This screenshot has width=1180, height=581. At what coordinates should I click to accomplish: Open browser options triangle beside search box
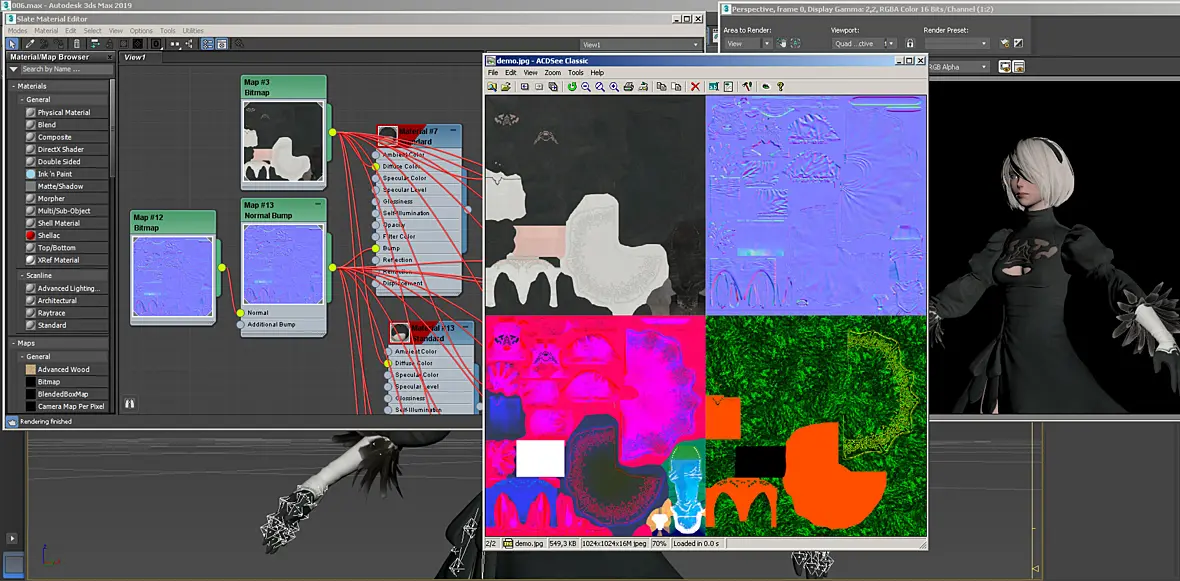pos(14,69)
